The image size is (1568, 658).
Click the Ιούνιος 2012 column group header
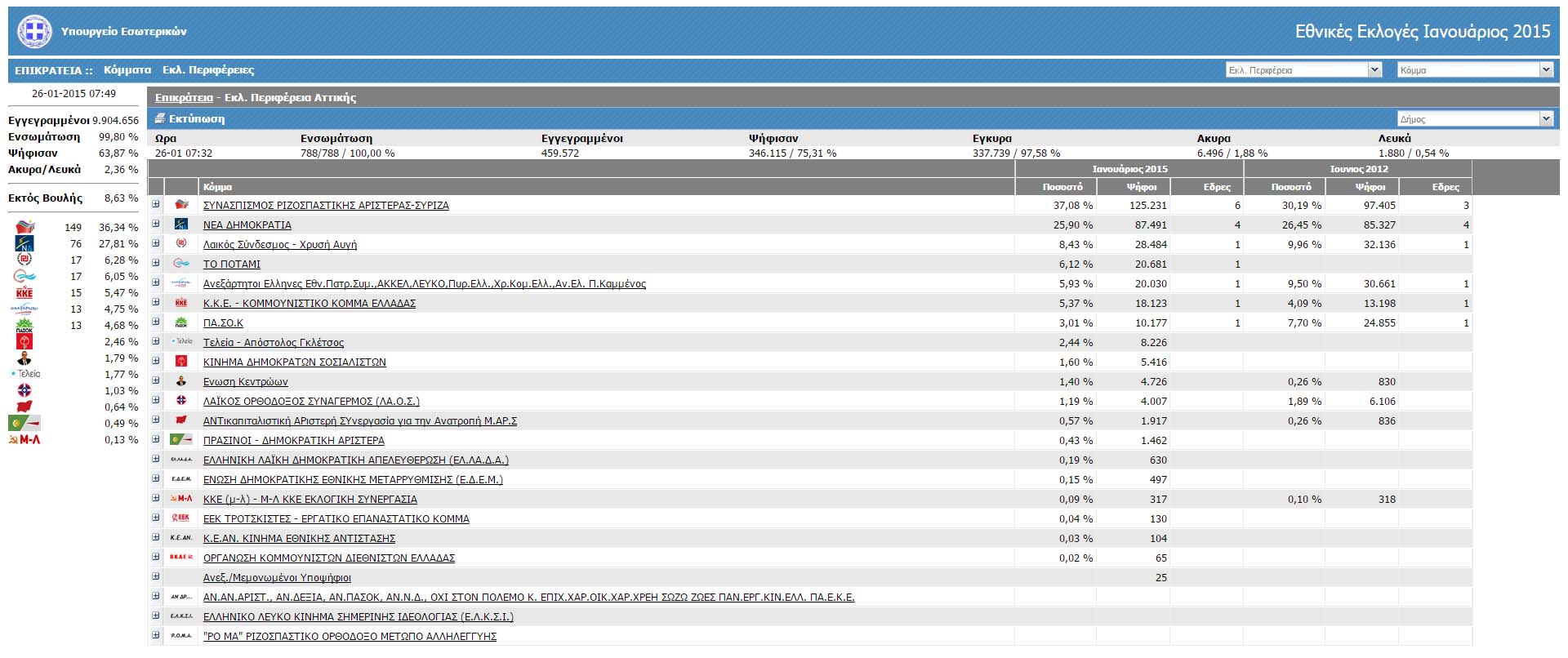[x=1358, y=169]
